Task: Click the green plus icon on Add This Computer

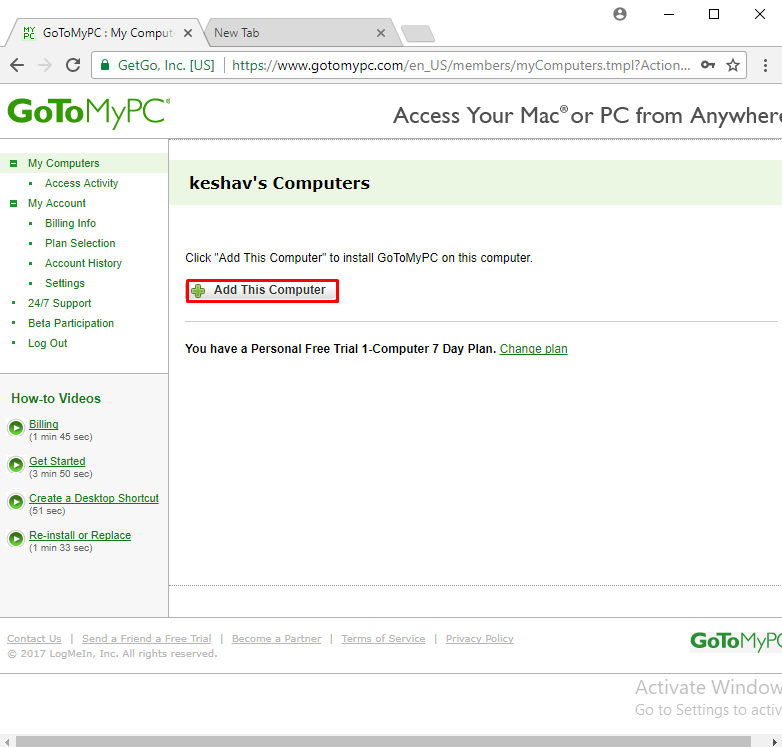Action: (198, 291)
